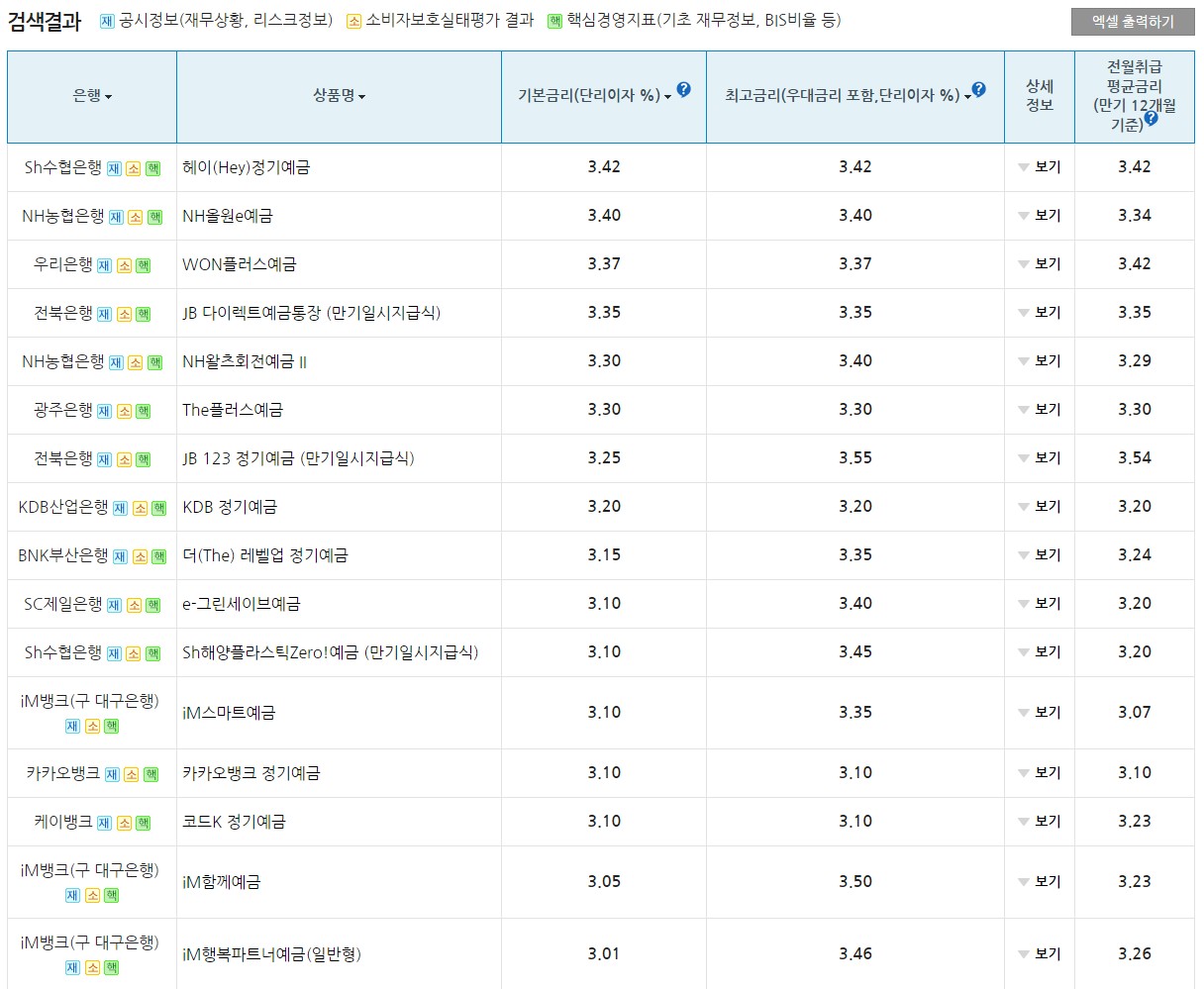Expand 보기 details for 카카오뱅크 정기예금

(1040, 773)
